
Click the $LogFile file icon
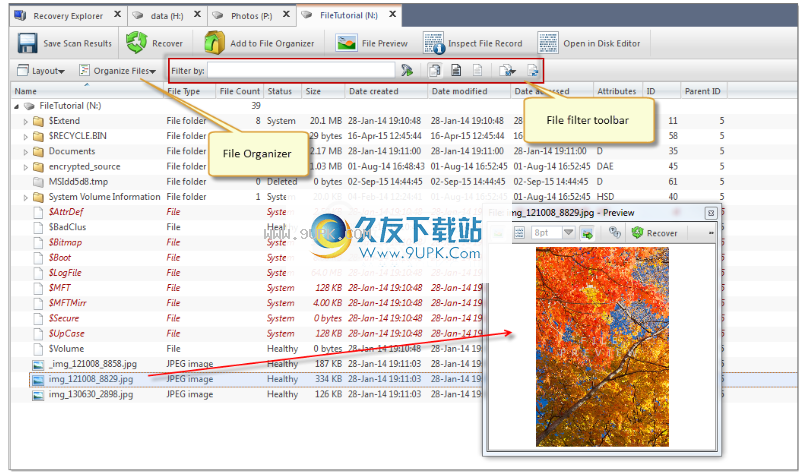[x=38, y=273]
